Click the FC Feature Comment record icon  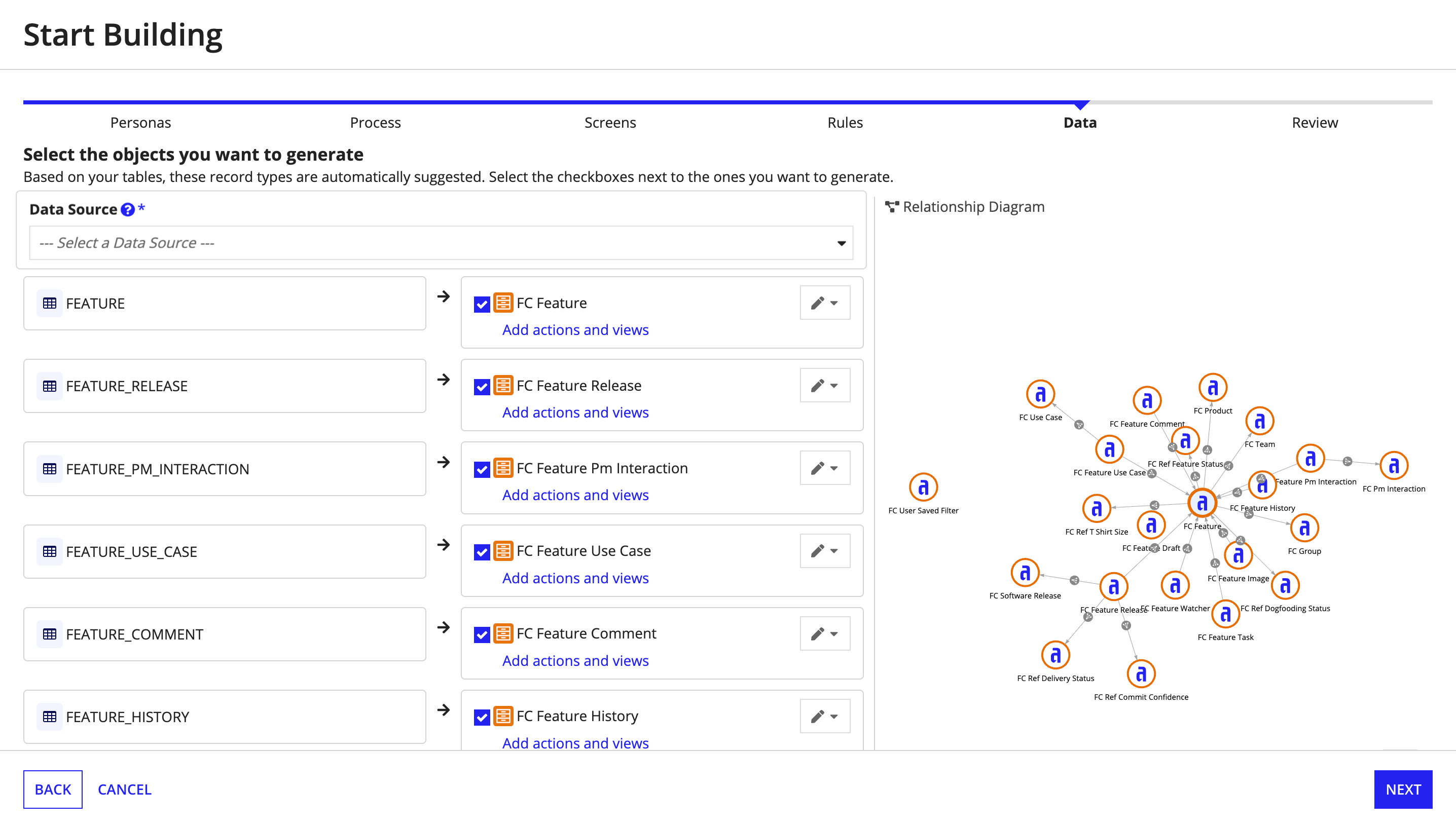pyautogui.click(x=503, y=633)
